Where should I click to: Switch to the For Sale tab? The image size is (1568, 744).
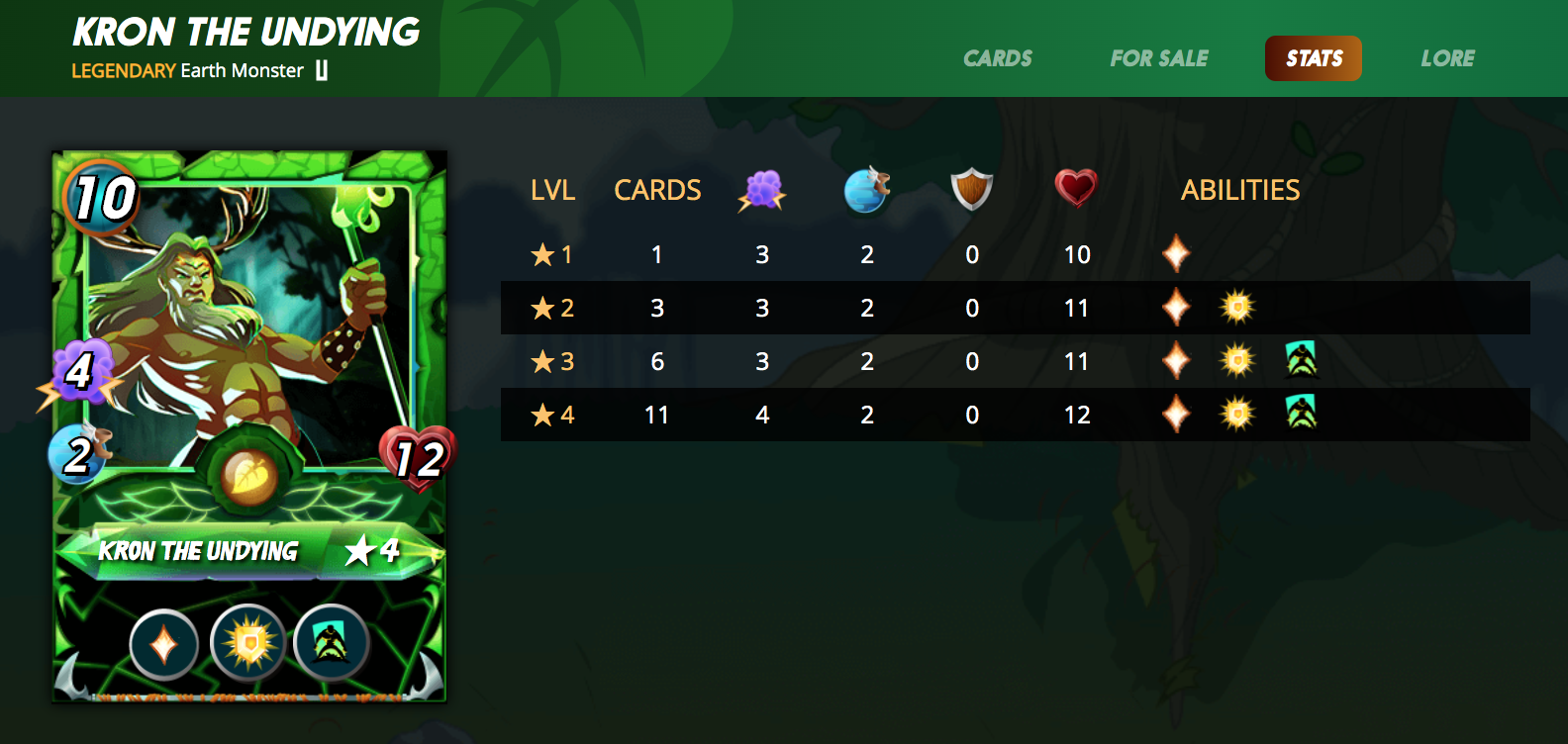point(1159,58)
